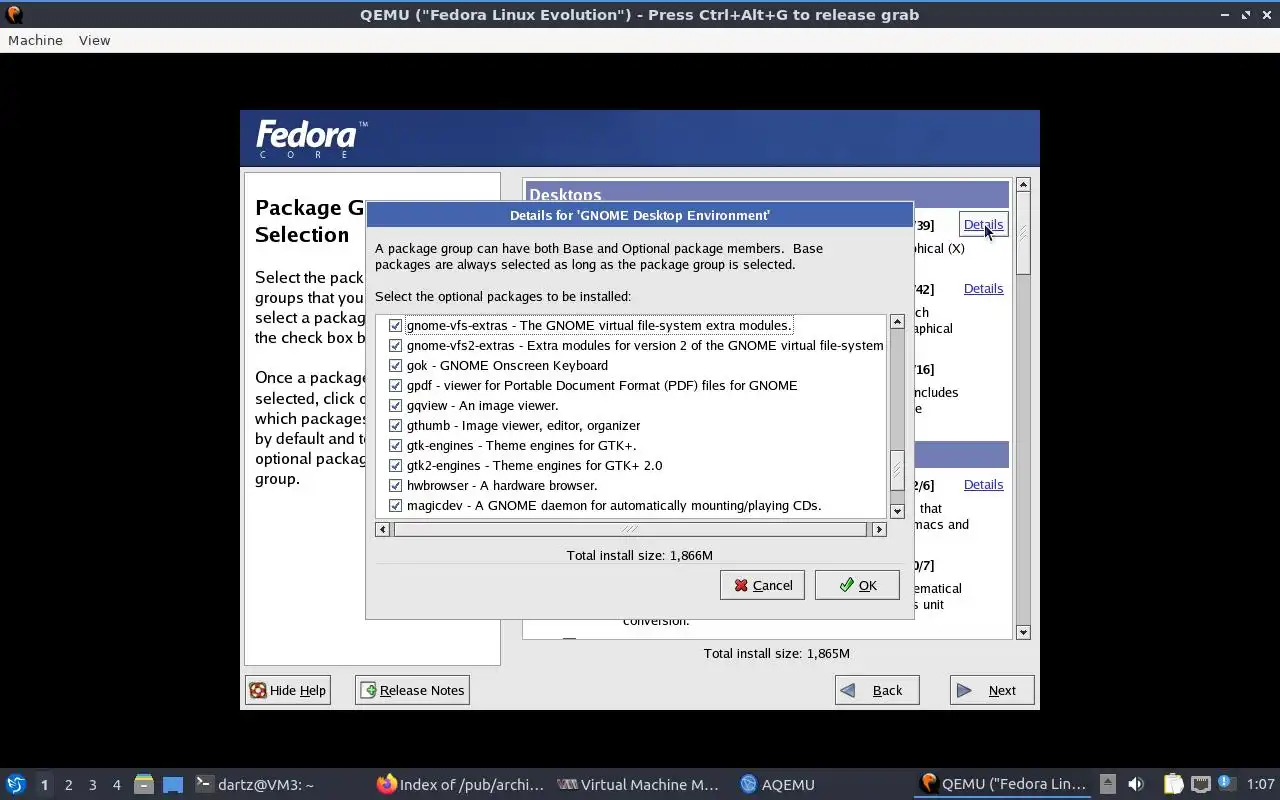
Task: Toggle the magicdev package checkbox
Action: [395, 506]
